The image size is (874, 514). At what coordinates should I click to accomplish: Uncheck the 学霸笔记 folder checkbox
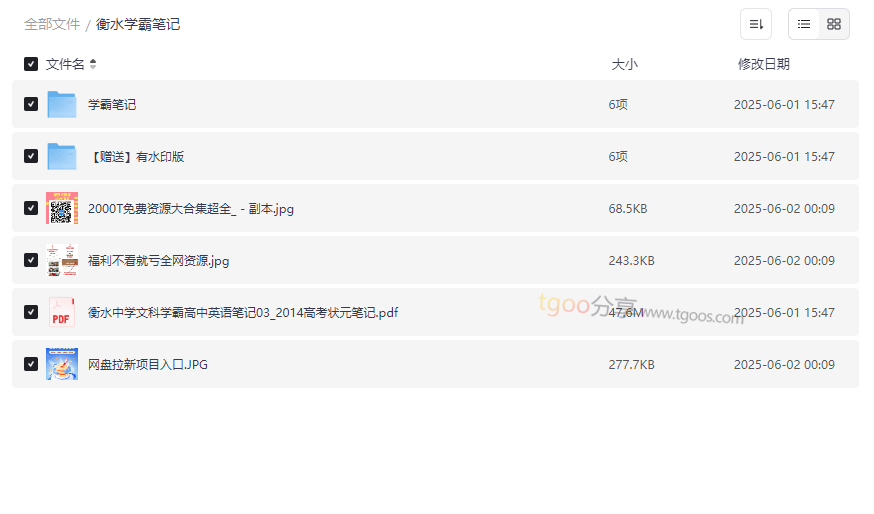(x=31, y=104)
